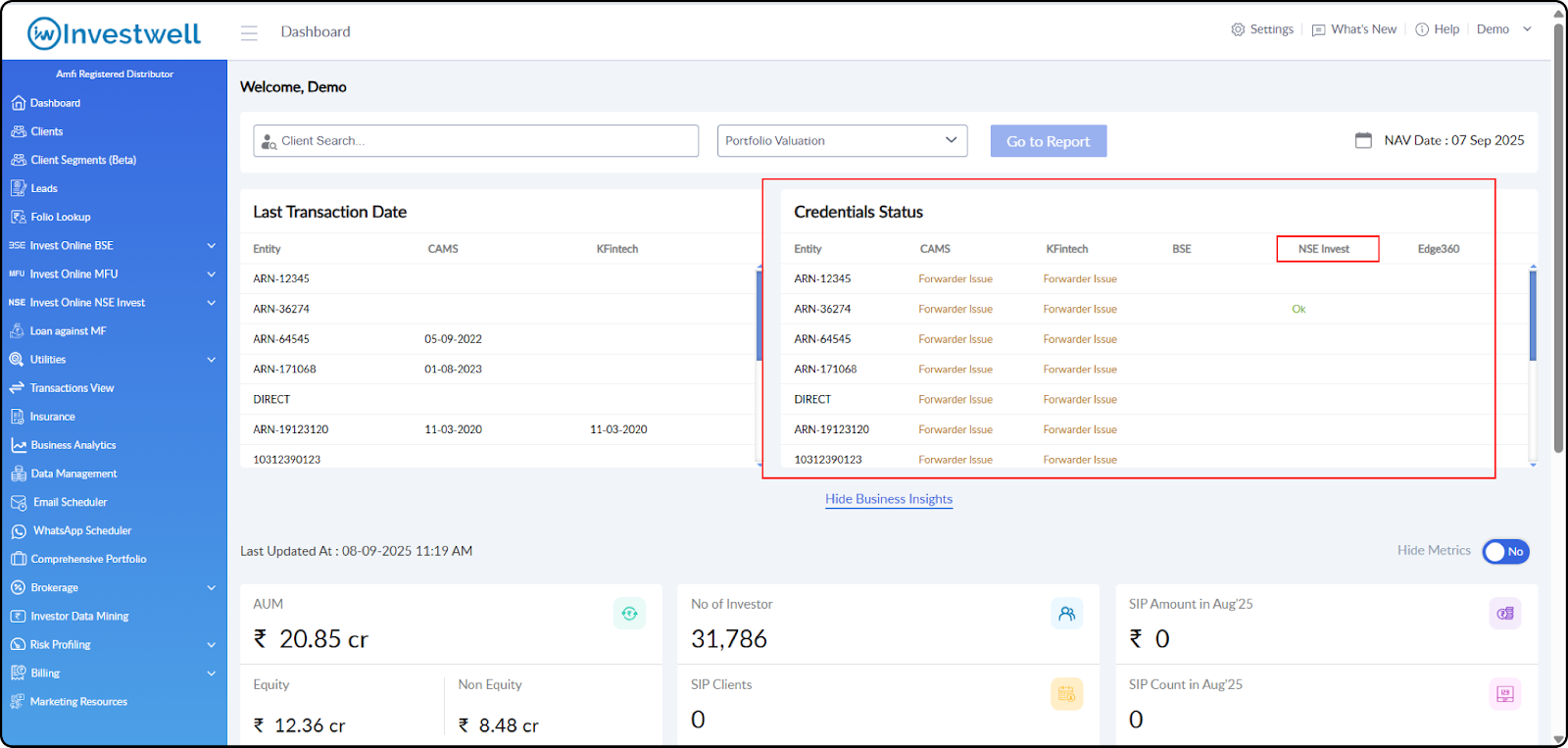
Task: Click the Transactions View arrows icon
Action: [17, 388]
